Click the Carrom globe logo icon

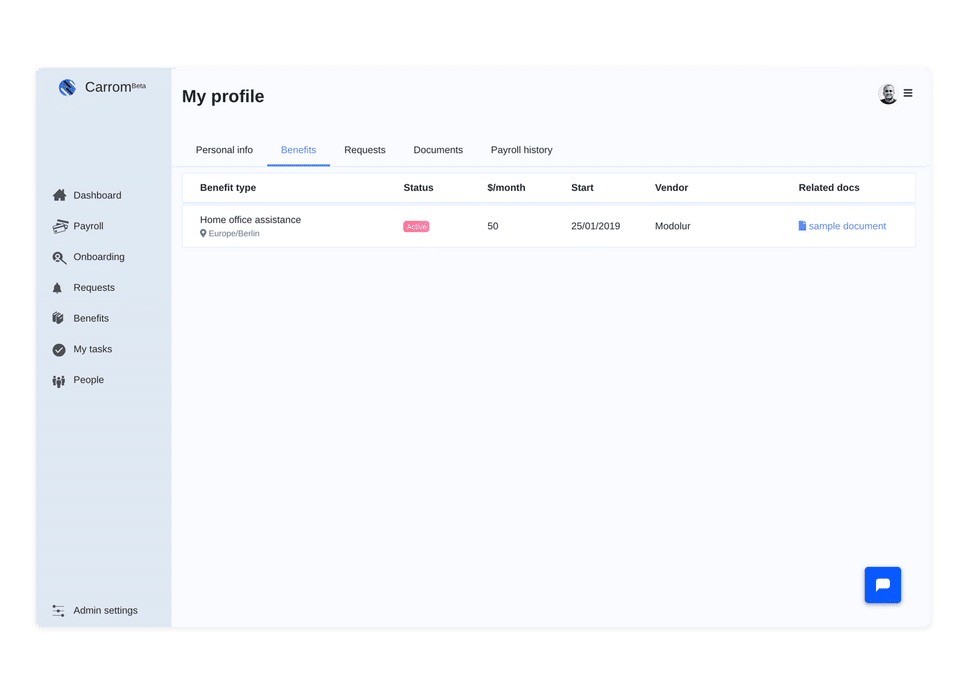click(67, 88)
